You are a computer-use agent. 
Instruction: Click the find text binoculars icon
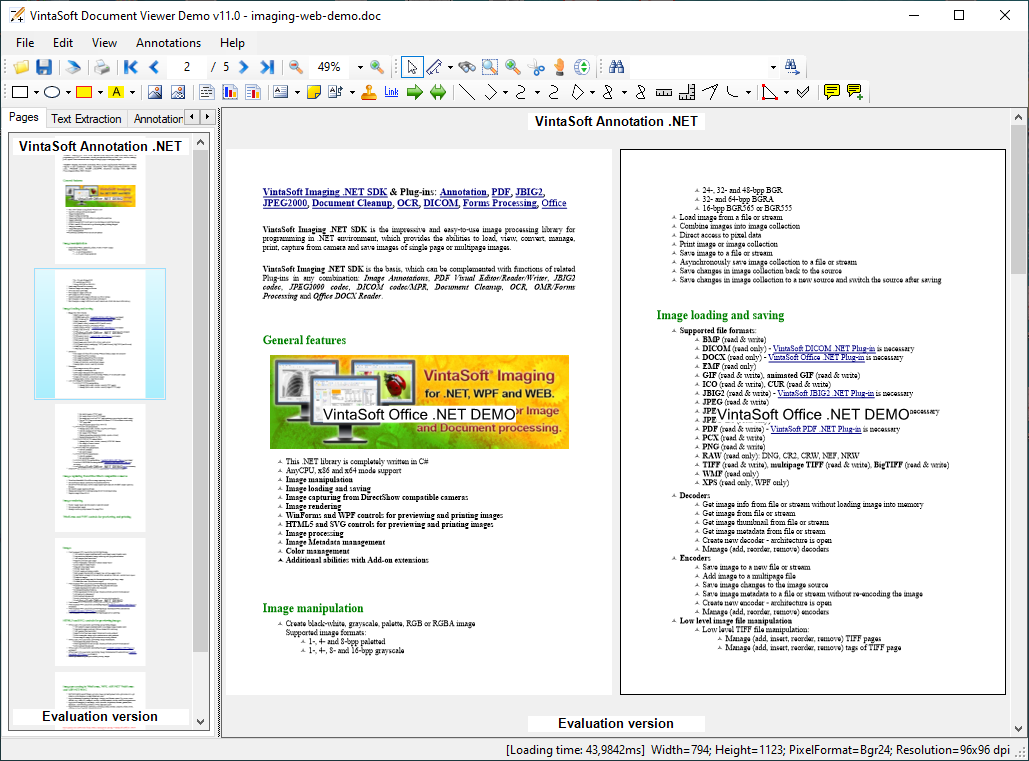[617, 67]
